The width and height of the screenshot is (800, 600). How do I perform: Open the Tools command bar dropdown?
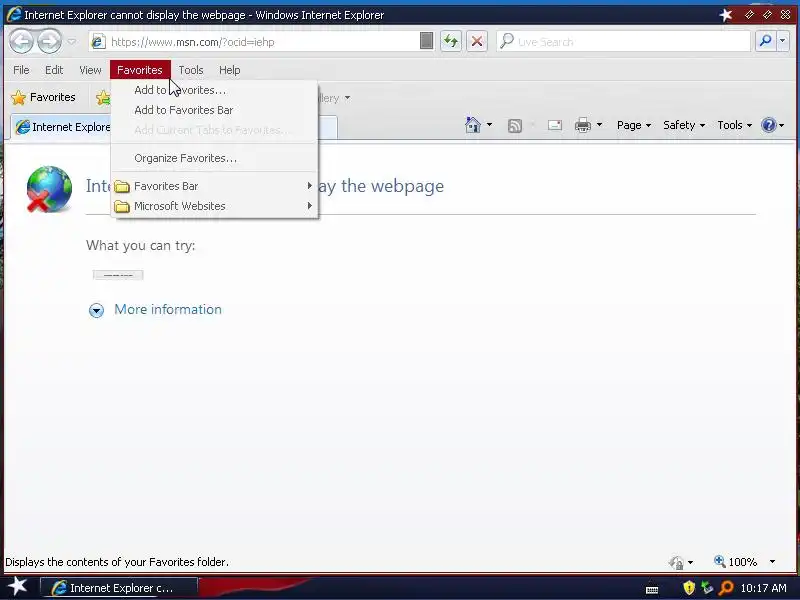(x=735, y=125)
